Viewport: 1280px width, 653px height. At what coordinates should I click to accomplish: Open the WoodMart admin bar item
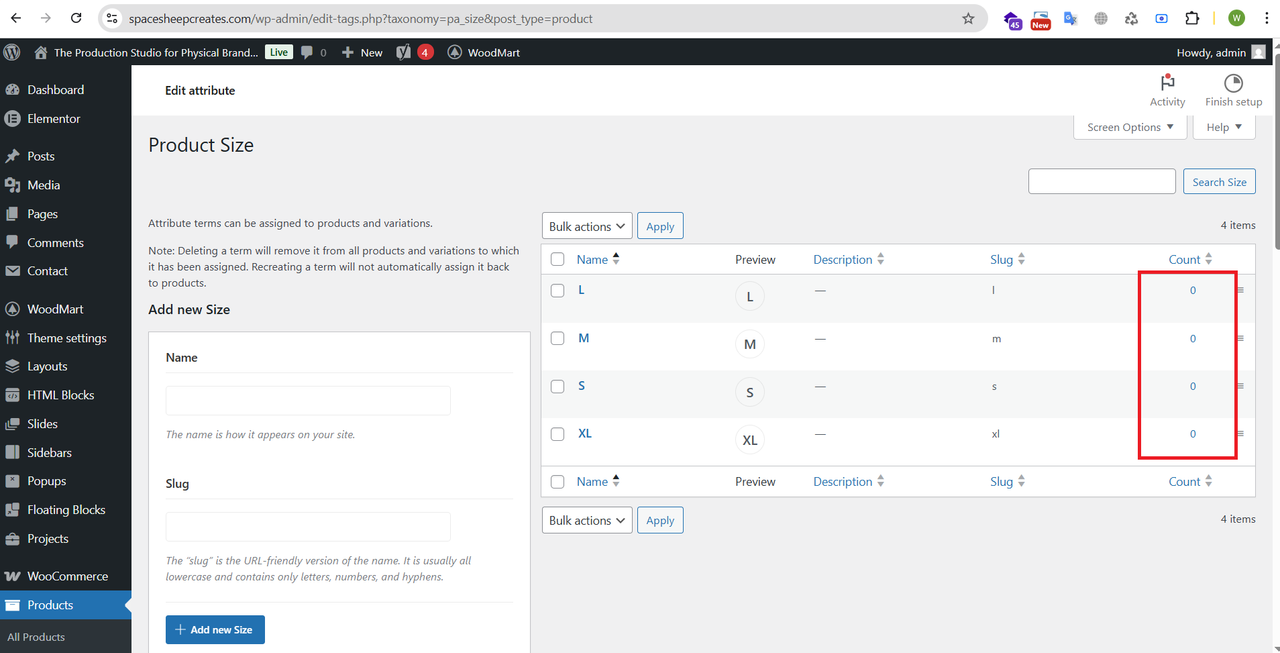tap(483, 52)
